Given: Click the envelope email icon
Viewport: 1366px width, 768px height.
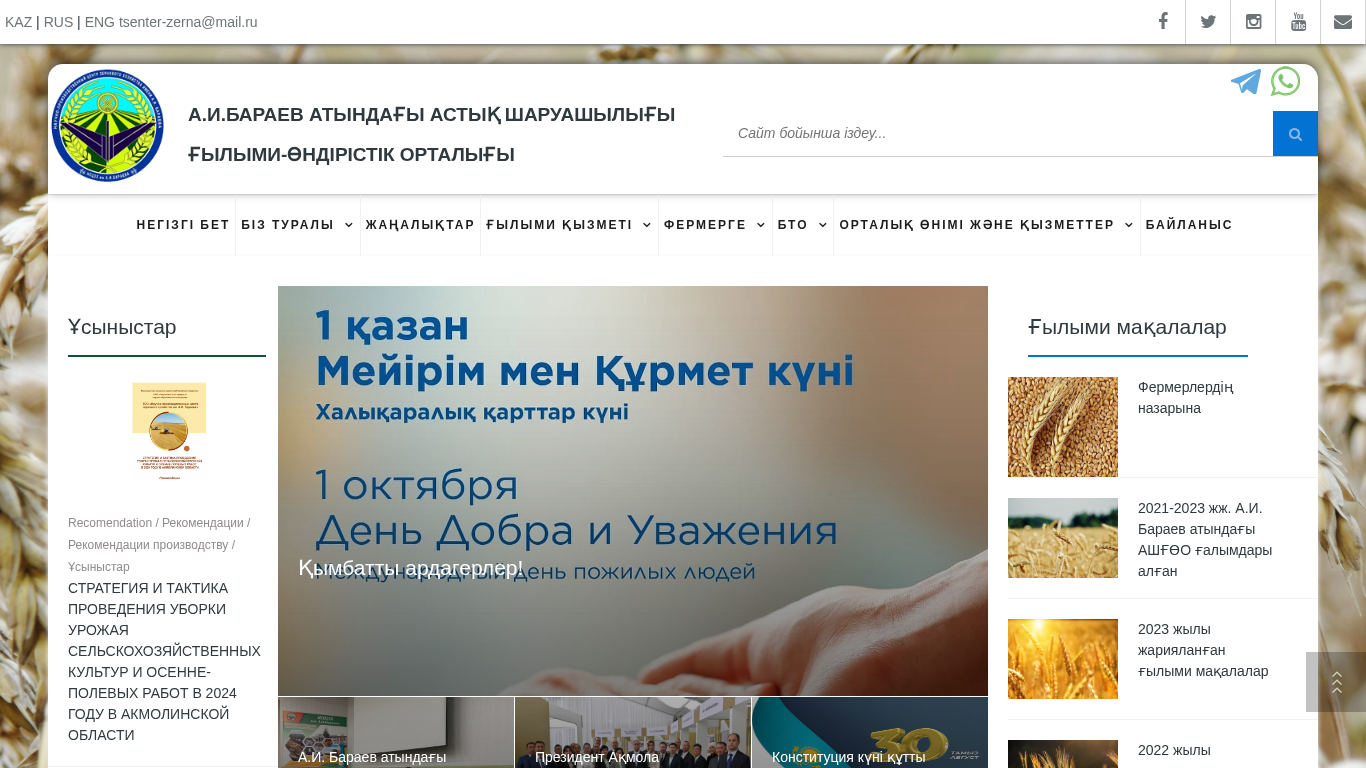Looking at the screenshot, I should pos(1343,22).
